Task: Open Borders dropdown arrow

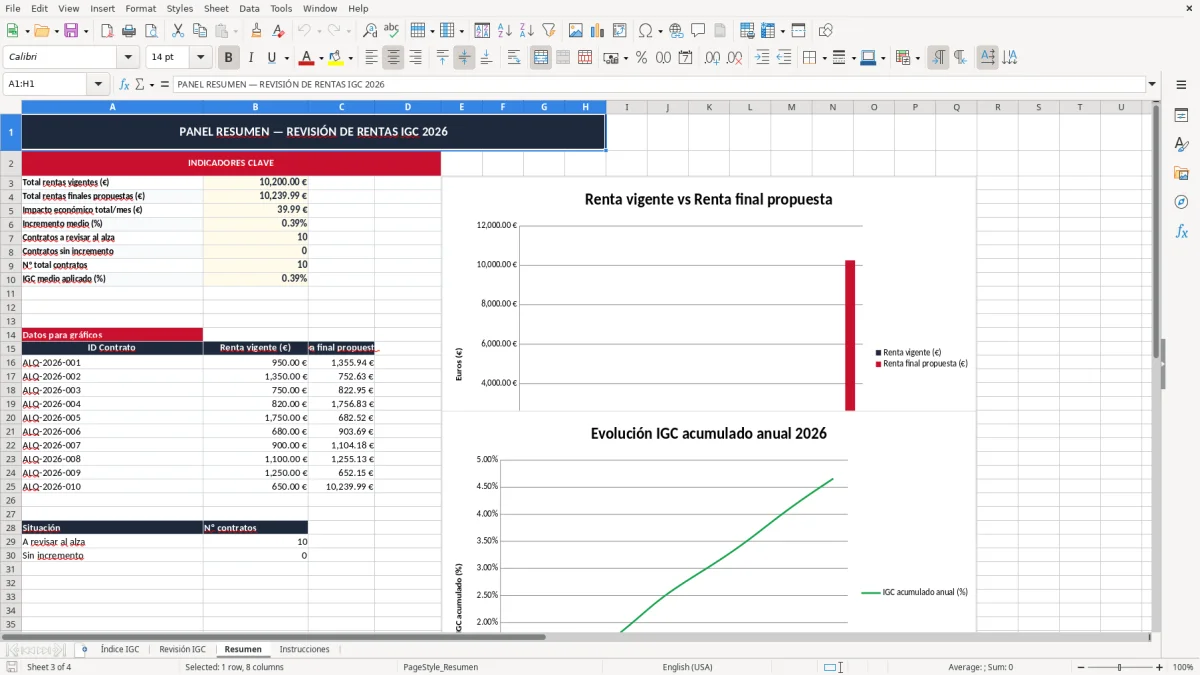Action: [823, 58]
